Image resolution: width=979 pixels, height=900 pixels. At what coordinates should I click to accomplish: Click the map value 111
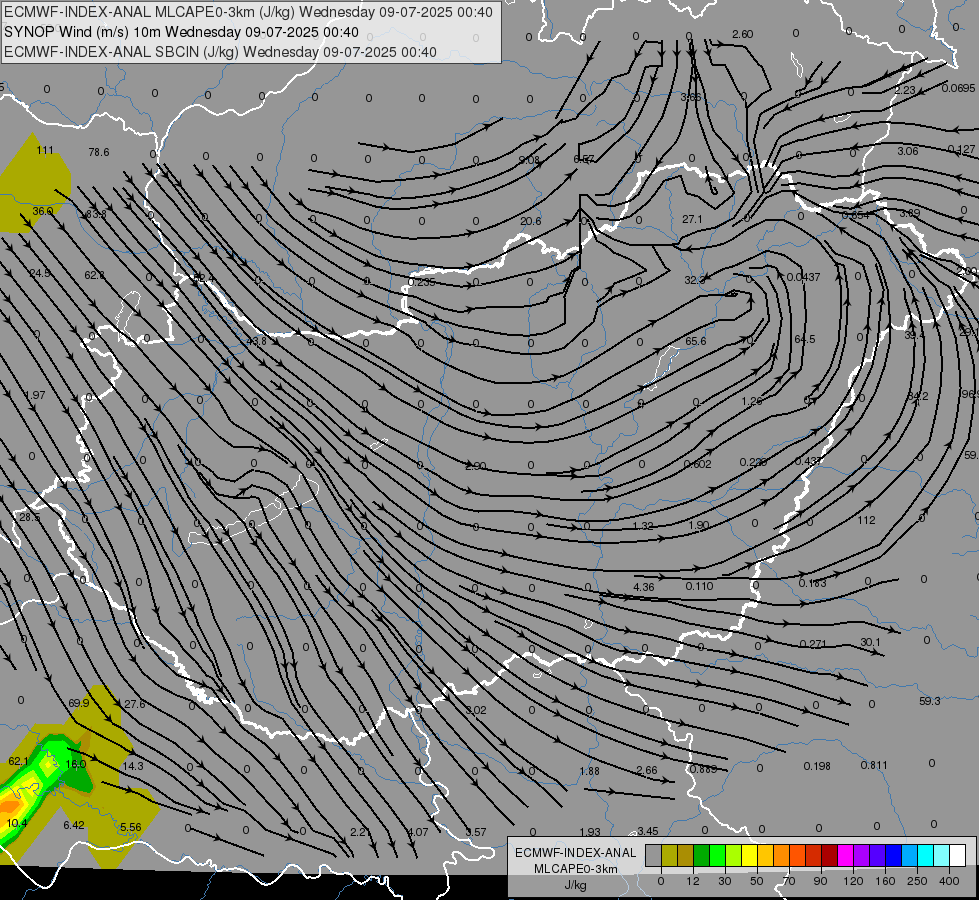point(45,150)
